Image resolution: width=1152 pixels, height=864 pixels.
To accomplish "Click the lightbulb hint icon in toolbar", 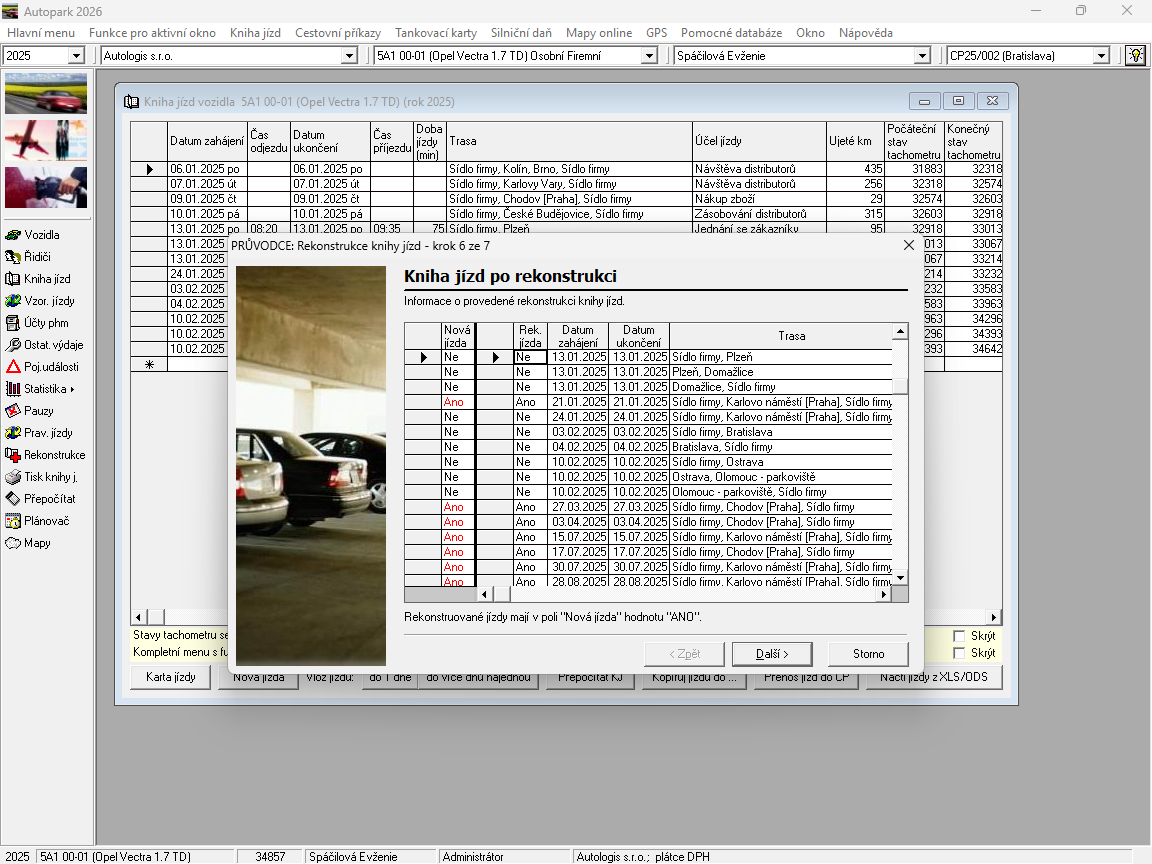I will [1135, 56].
